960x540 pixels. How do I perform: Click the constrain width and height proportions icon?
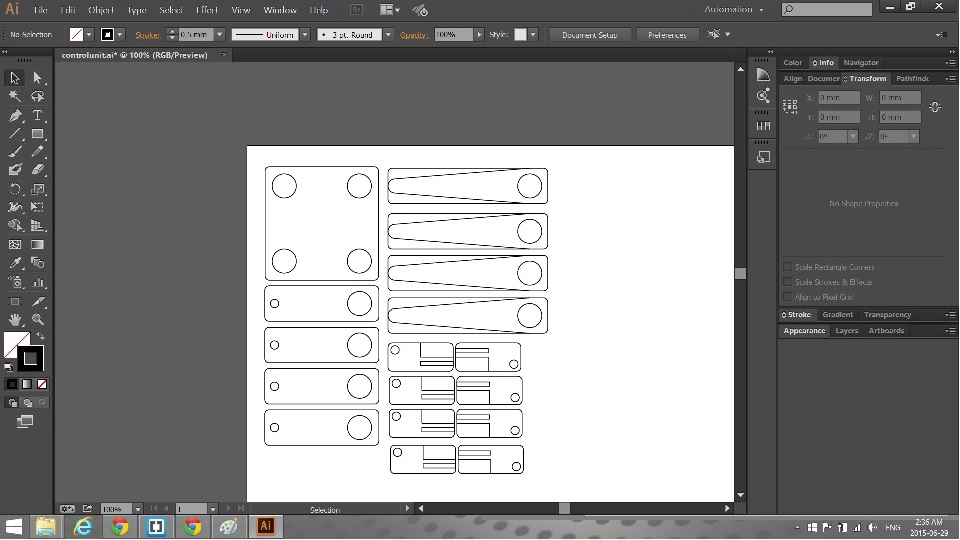(x=934, y=107)
